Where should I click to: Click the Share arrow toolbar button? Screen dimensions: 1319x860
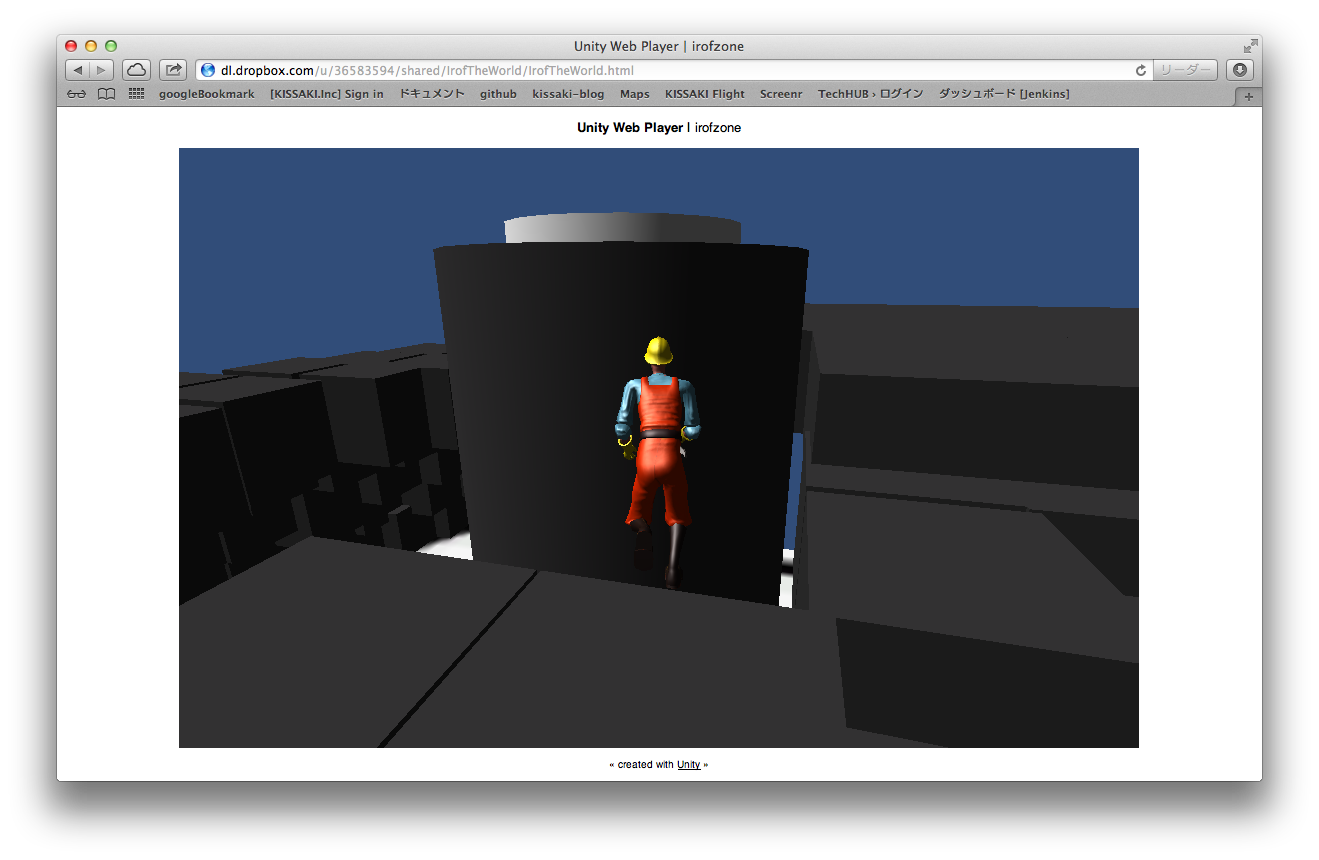(173, 70)
